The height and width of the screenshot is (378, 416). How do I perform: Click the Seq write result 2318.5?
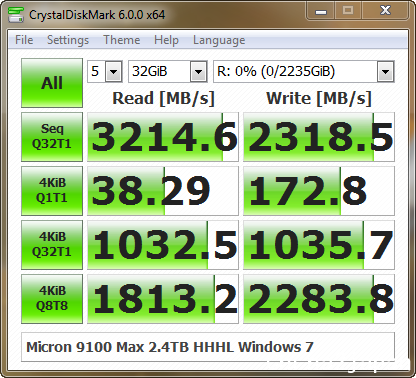[x=319, y=137]
